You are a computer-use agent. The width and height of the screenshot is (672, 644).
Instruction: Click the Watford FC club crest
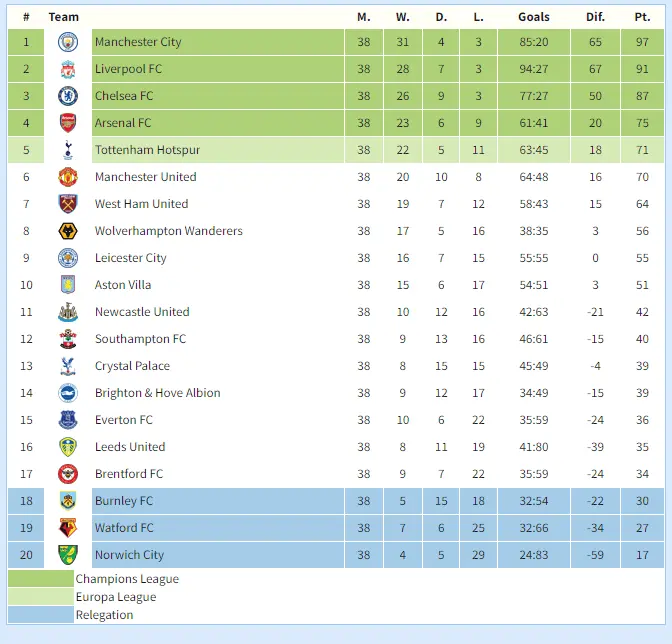pyautogui.click(x=67, y=528)
